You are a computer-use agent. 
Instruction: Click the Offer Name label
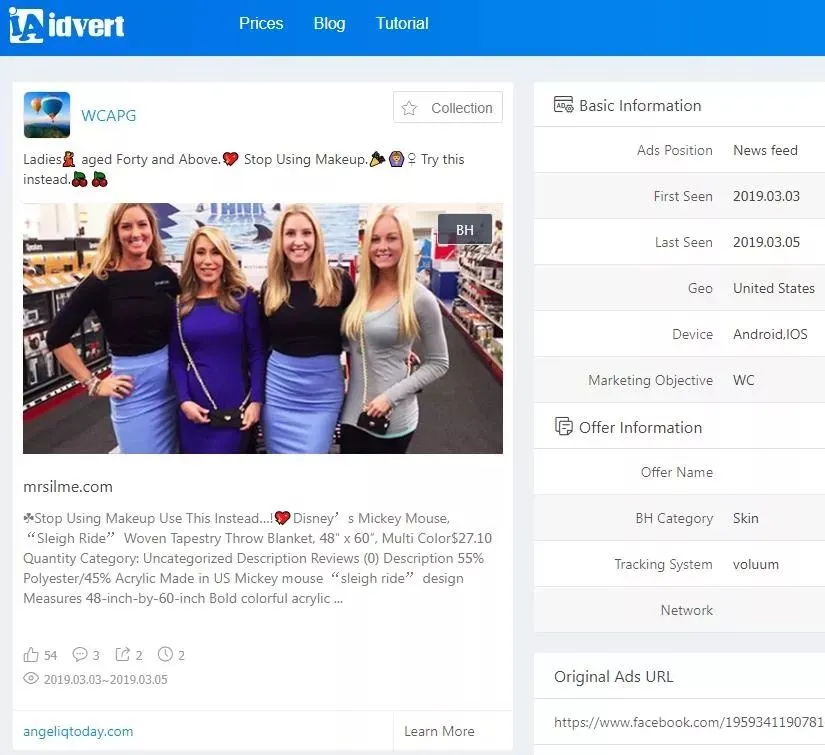[677, 472]
